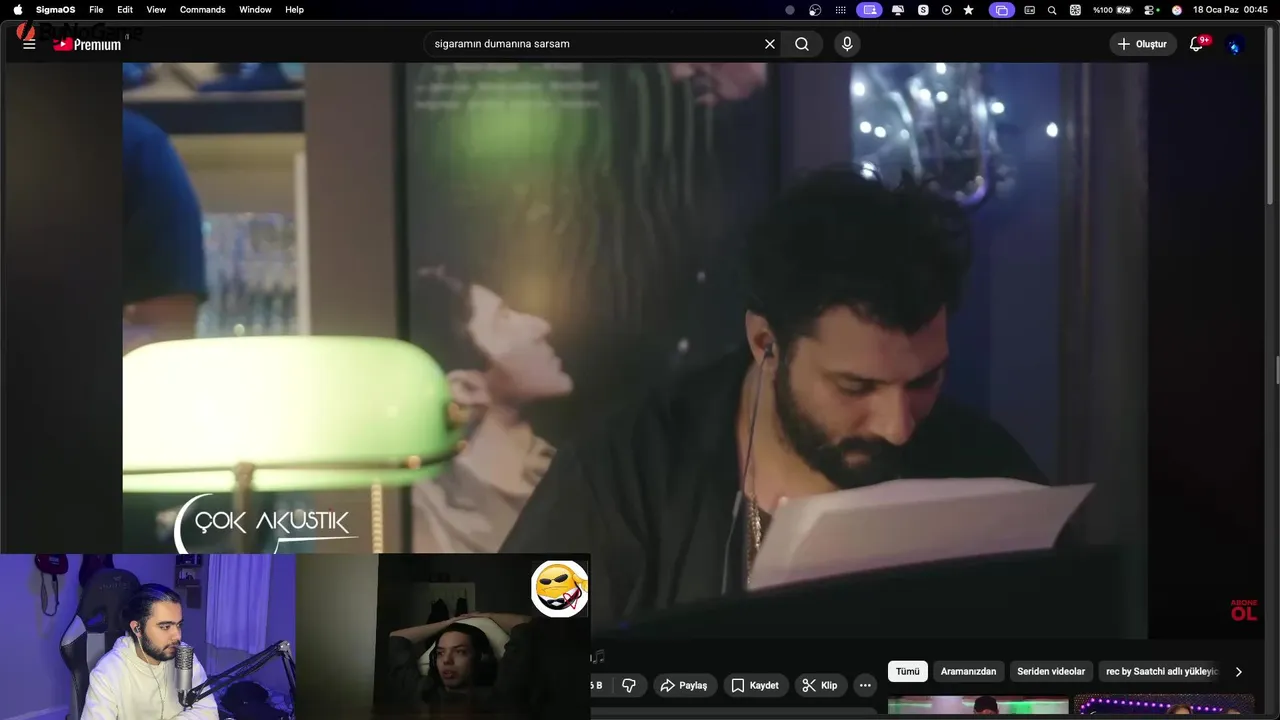This screenshot has width=1280, height=720.
Task: Click the circled play menu bar icon
Action: point(946,10)
